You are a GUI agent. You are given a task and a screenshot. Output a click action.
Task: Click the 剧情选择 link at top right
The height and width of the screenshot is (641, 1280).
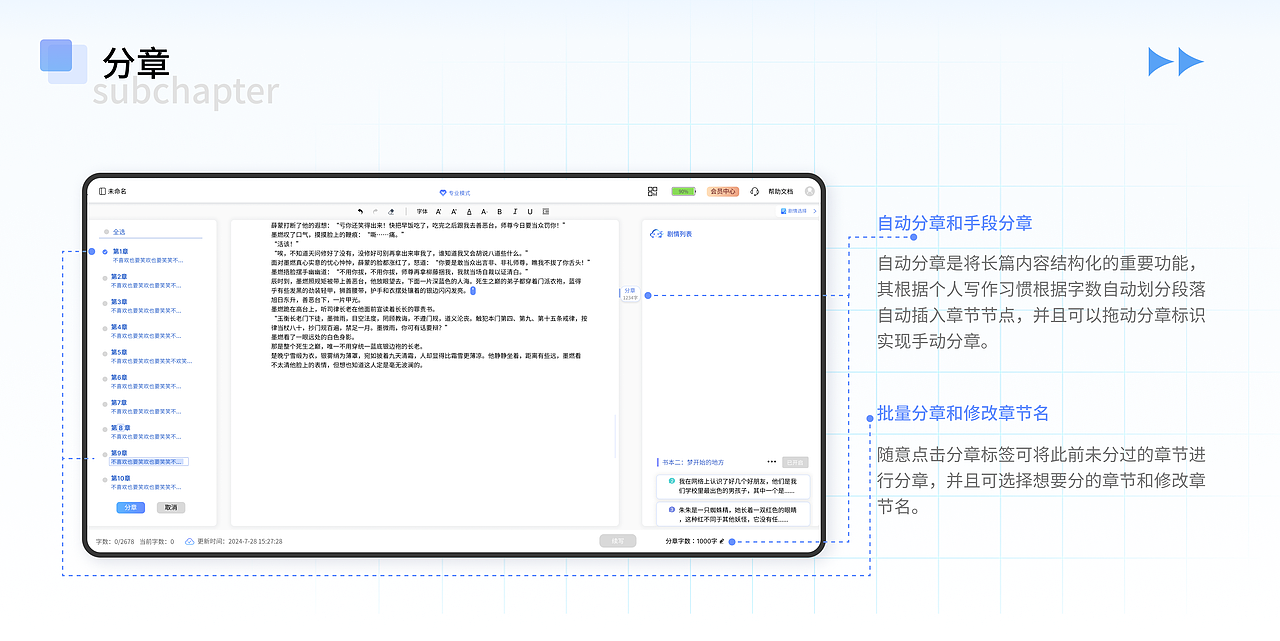[797, 211]
